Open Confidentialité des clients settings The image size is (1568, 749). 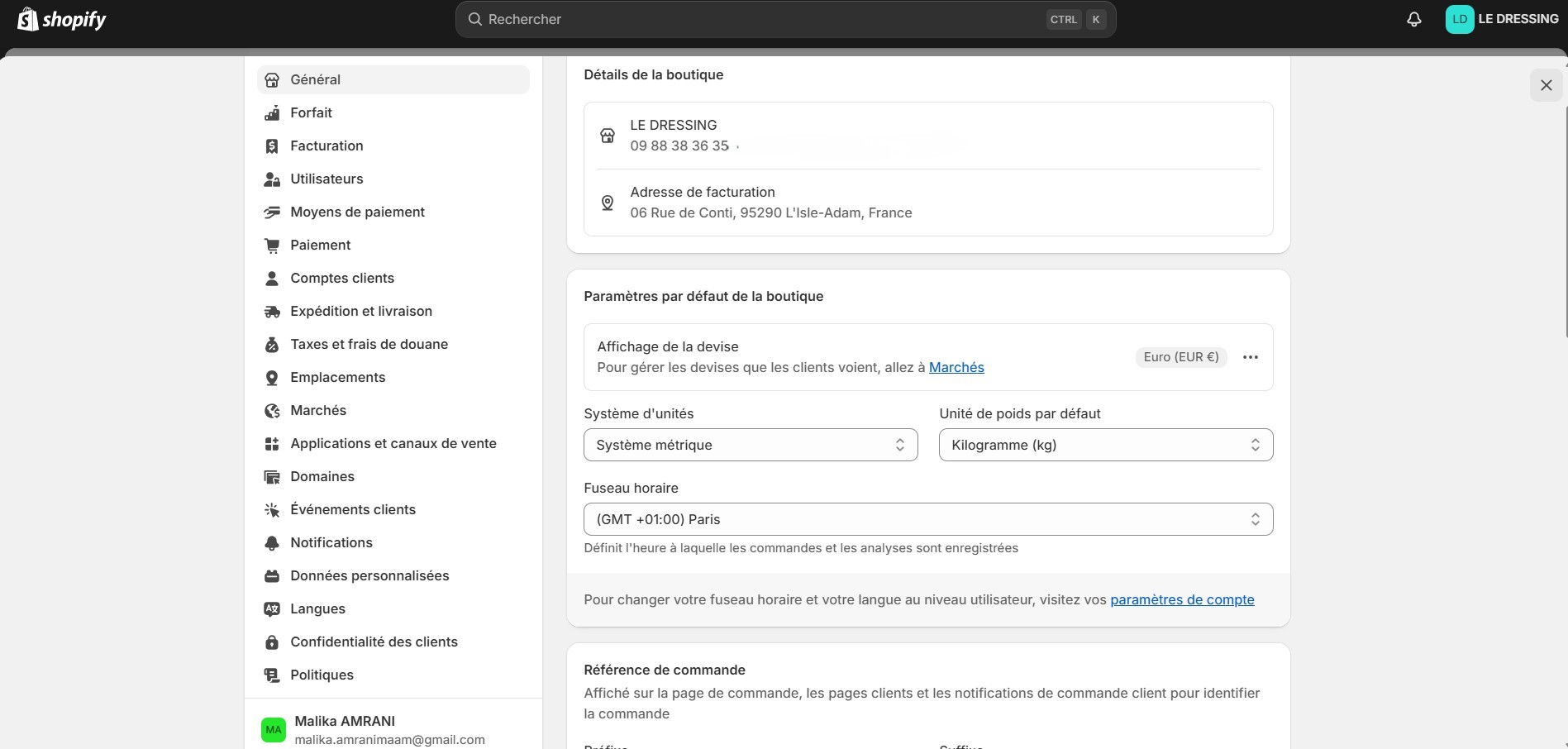click(393, 642)
